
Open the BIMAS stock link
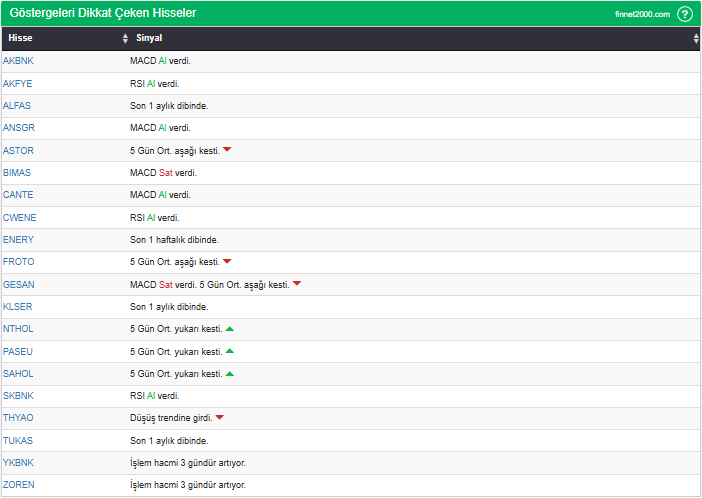coord(17,173)
